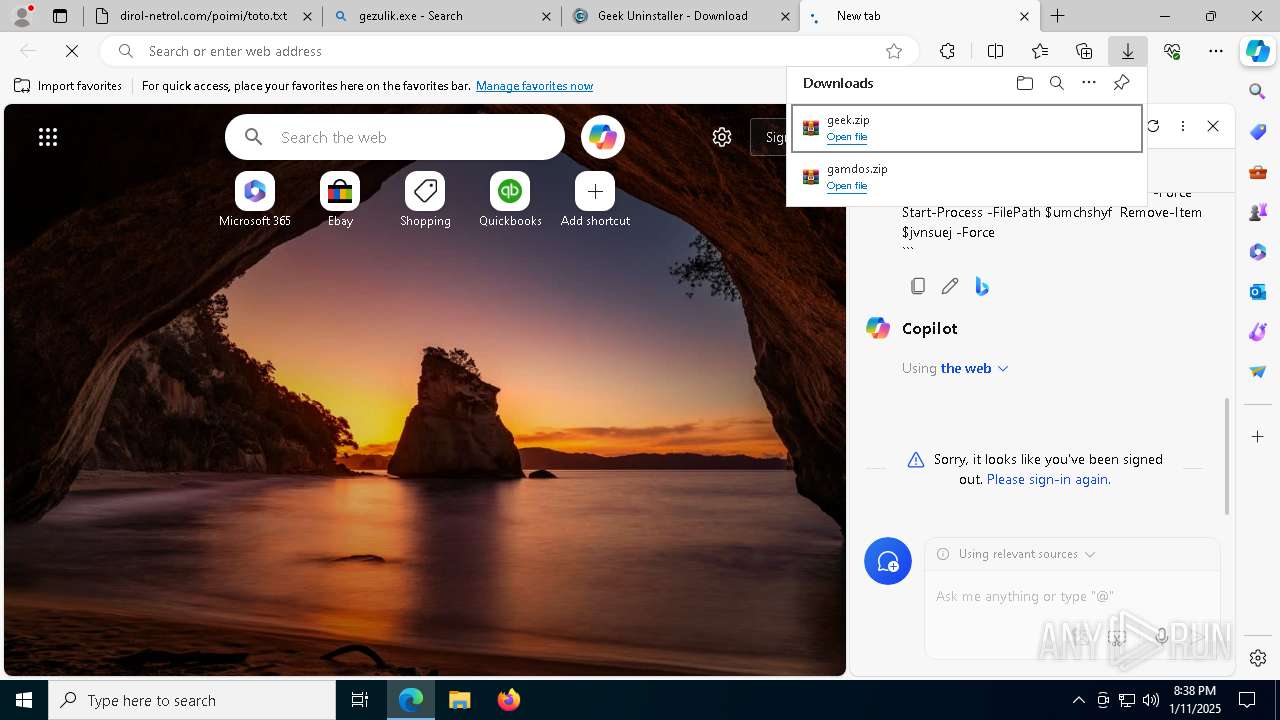Open the apps grid launcher
The image size is (1280, 720).
click(x=48, y=137)
